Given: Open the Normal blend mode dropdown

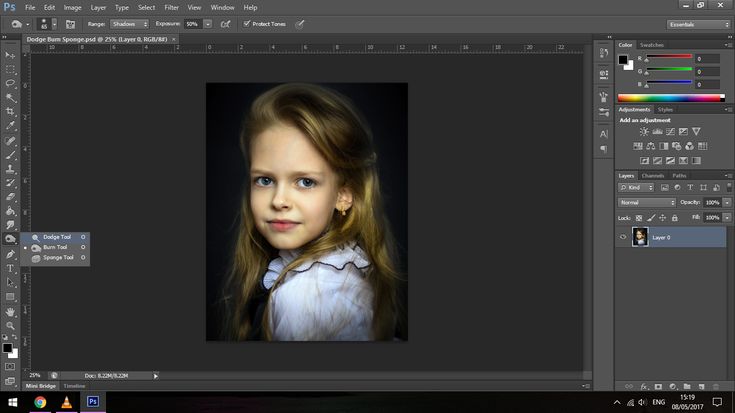Looking at the screenshot, I should pos(646,202).
